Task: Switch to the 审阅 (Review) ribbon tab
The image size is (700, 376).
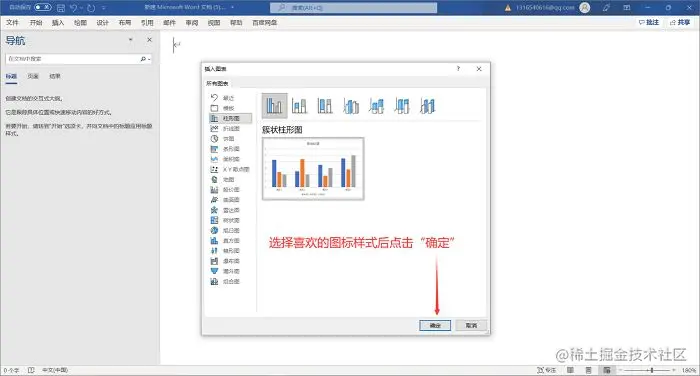Action: (192, 22)
